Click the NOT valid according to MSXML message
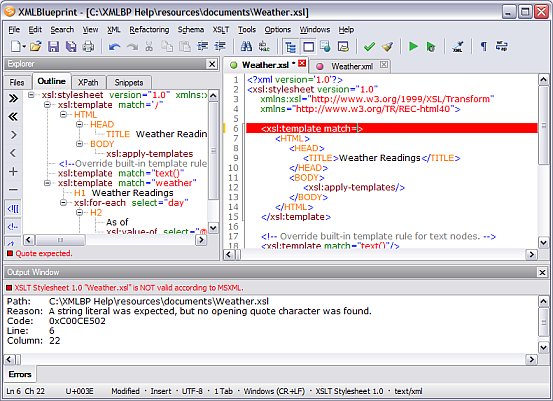 (128, 288)
